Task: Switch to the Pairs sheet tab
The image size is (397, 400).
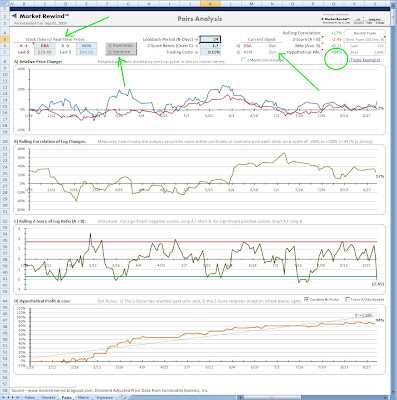Action: (67, 397)
